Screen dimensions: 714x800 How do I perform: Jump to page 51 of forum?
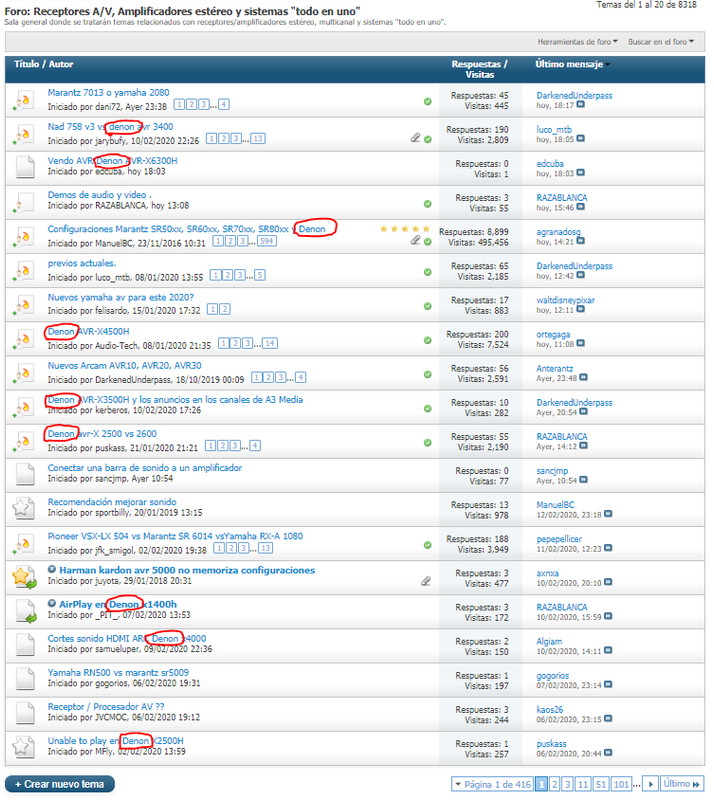[x=601, y=785]
